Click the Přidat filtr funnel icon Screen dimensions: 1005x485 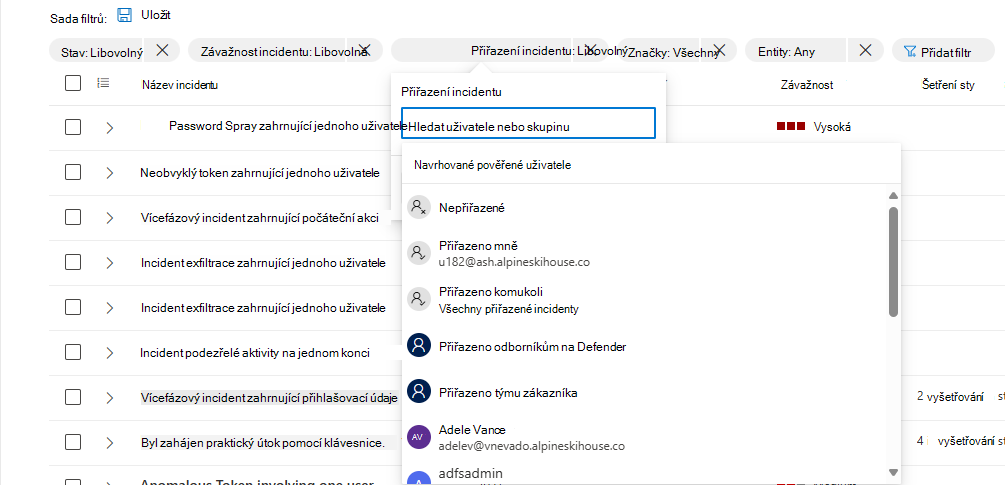909,52
